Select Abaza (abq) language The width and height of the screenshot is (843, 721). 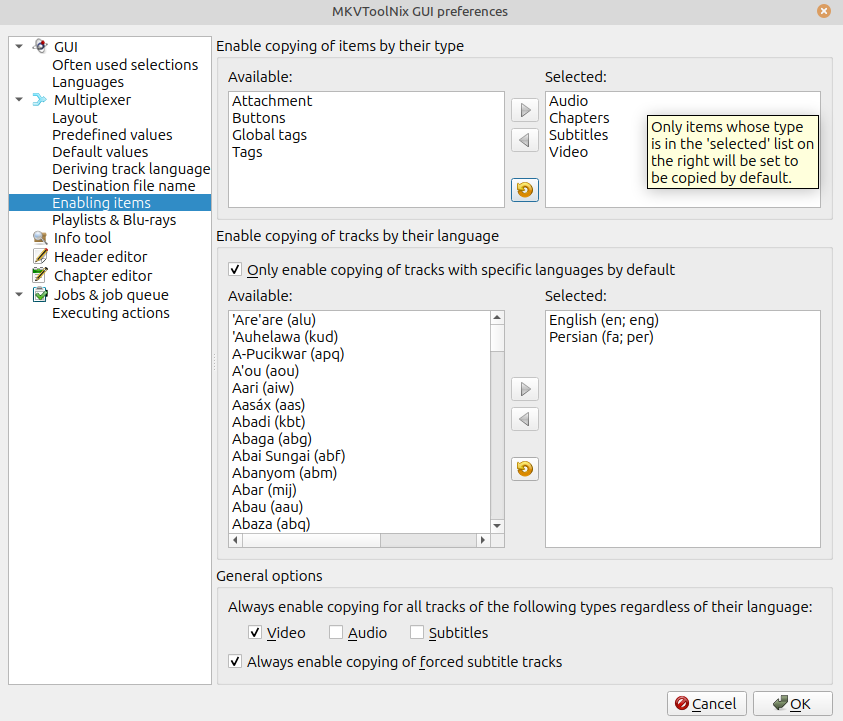point(271,524)
